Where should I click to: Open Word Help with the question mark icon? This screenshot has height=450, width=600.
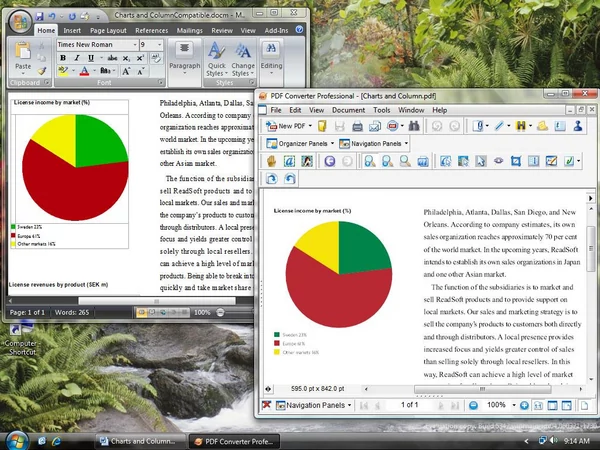pos(299,29)
